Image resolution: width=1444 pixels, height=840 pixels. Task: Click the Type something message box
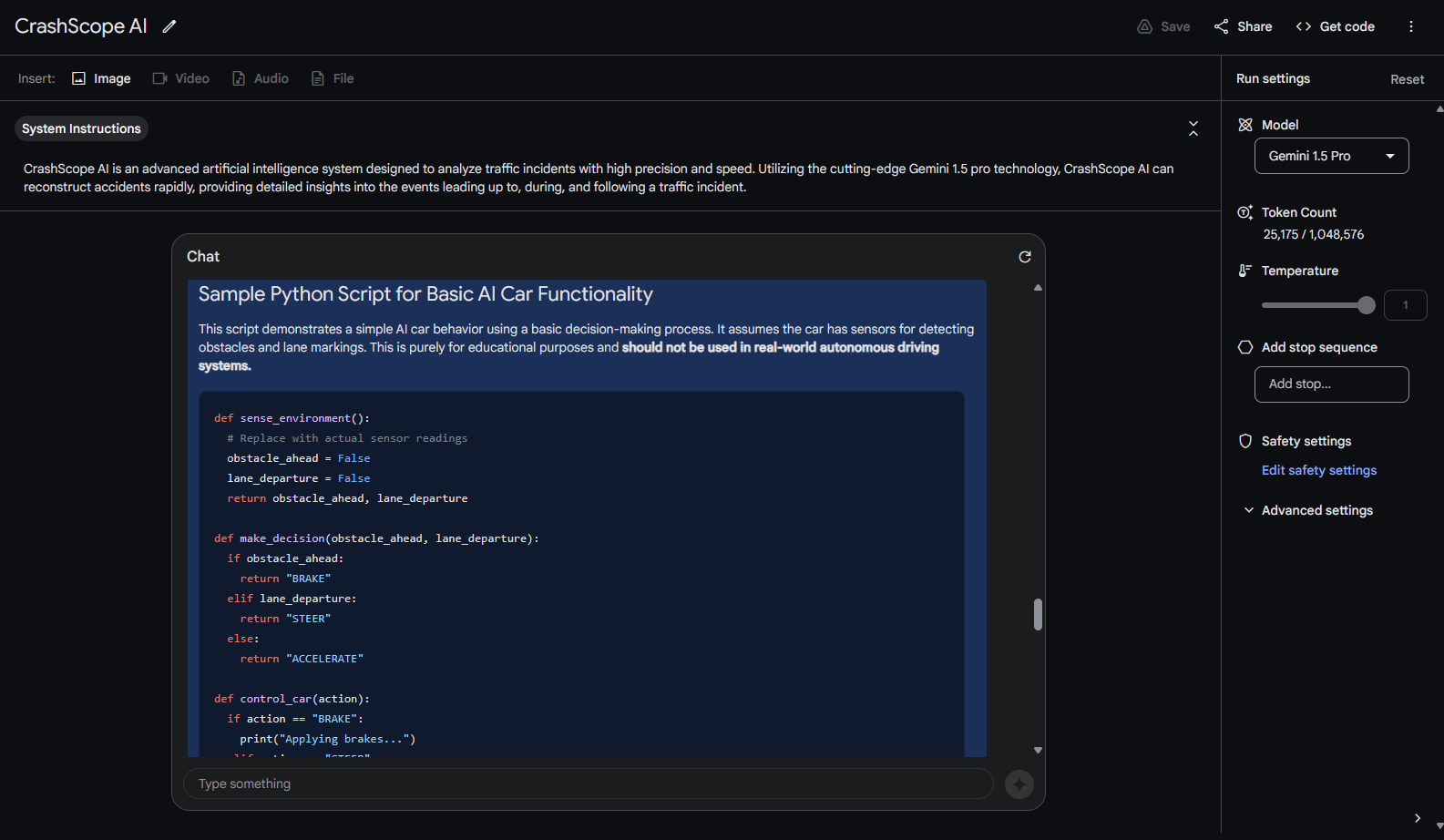[x=588, y=784]
